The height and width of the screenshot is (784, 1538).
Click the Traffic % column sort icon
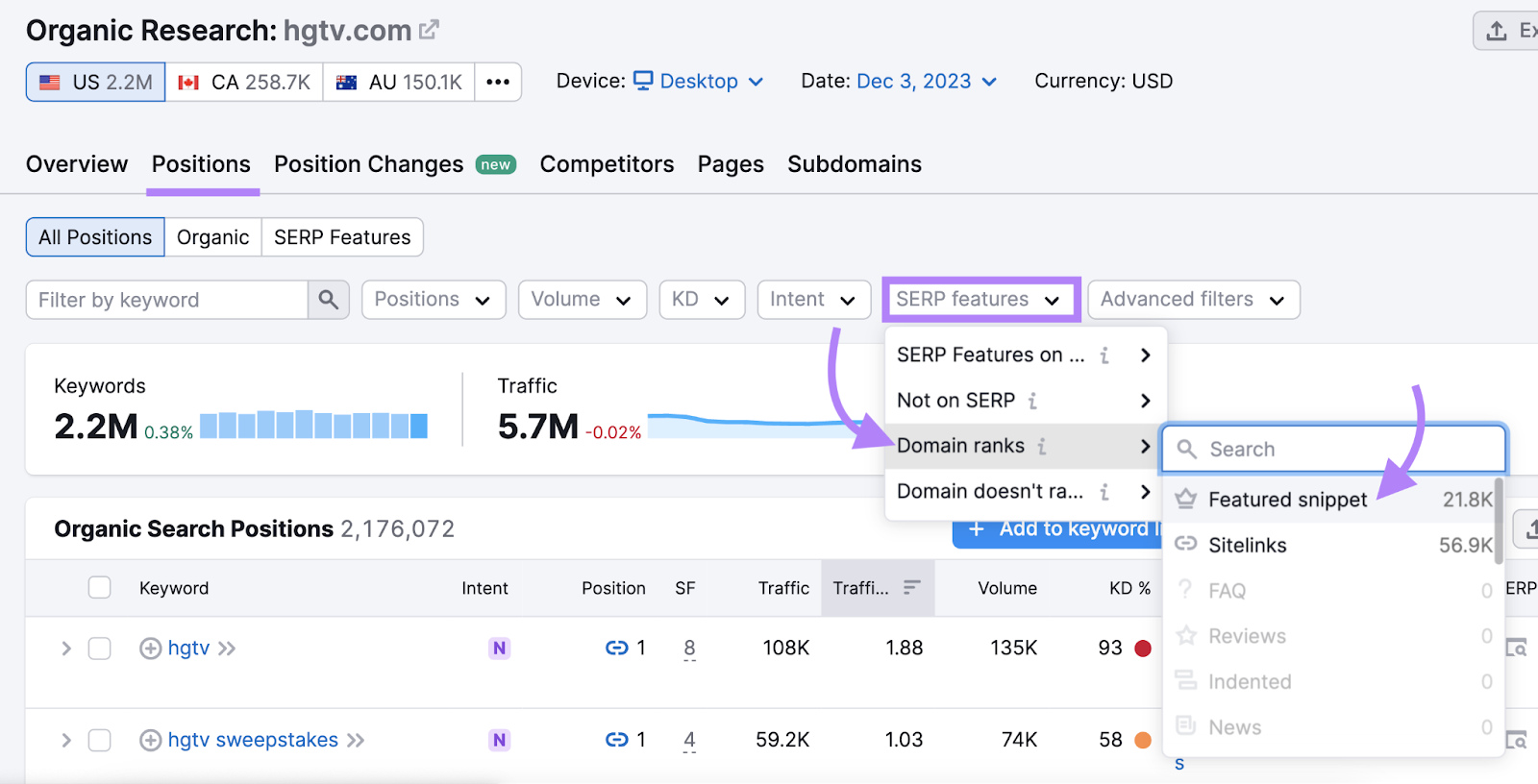click(x=911, y=588)
